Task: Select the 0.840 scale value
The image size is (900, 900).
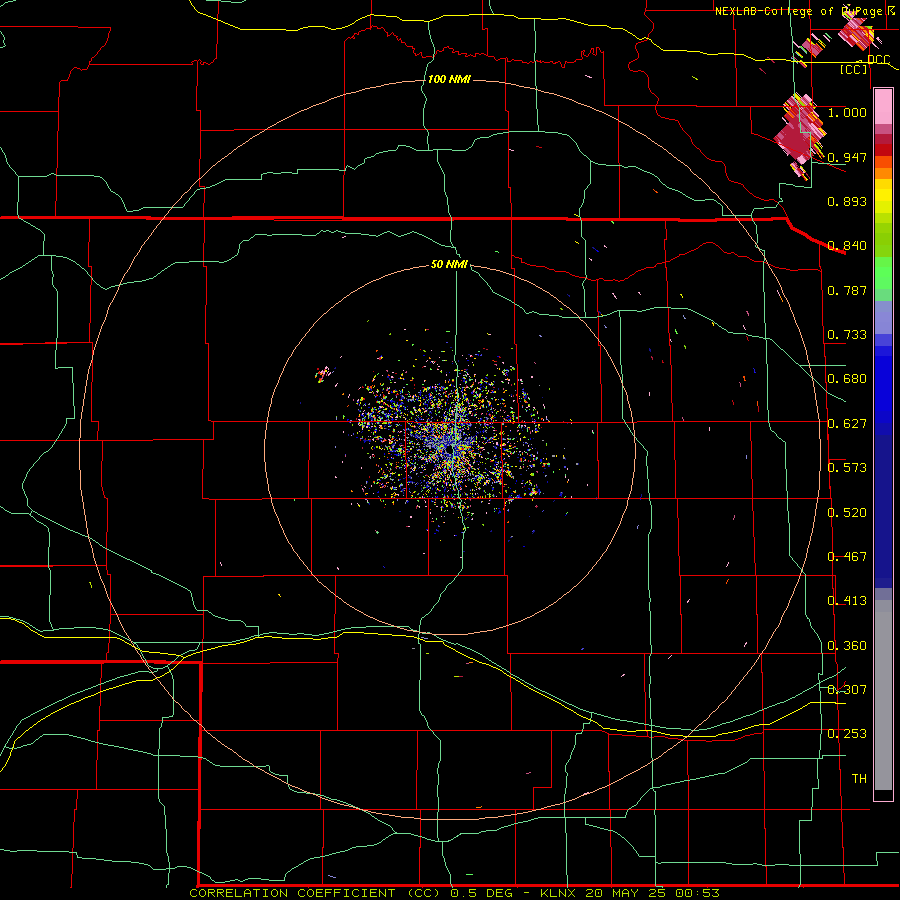Action: point(847,246)
